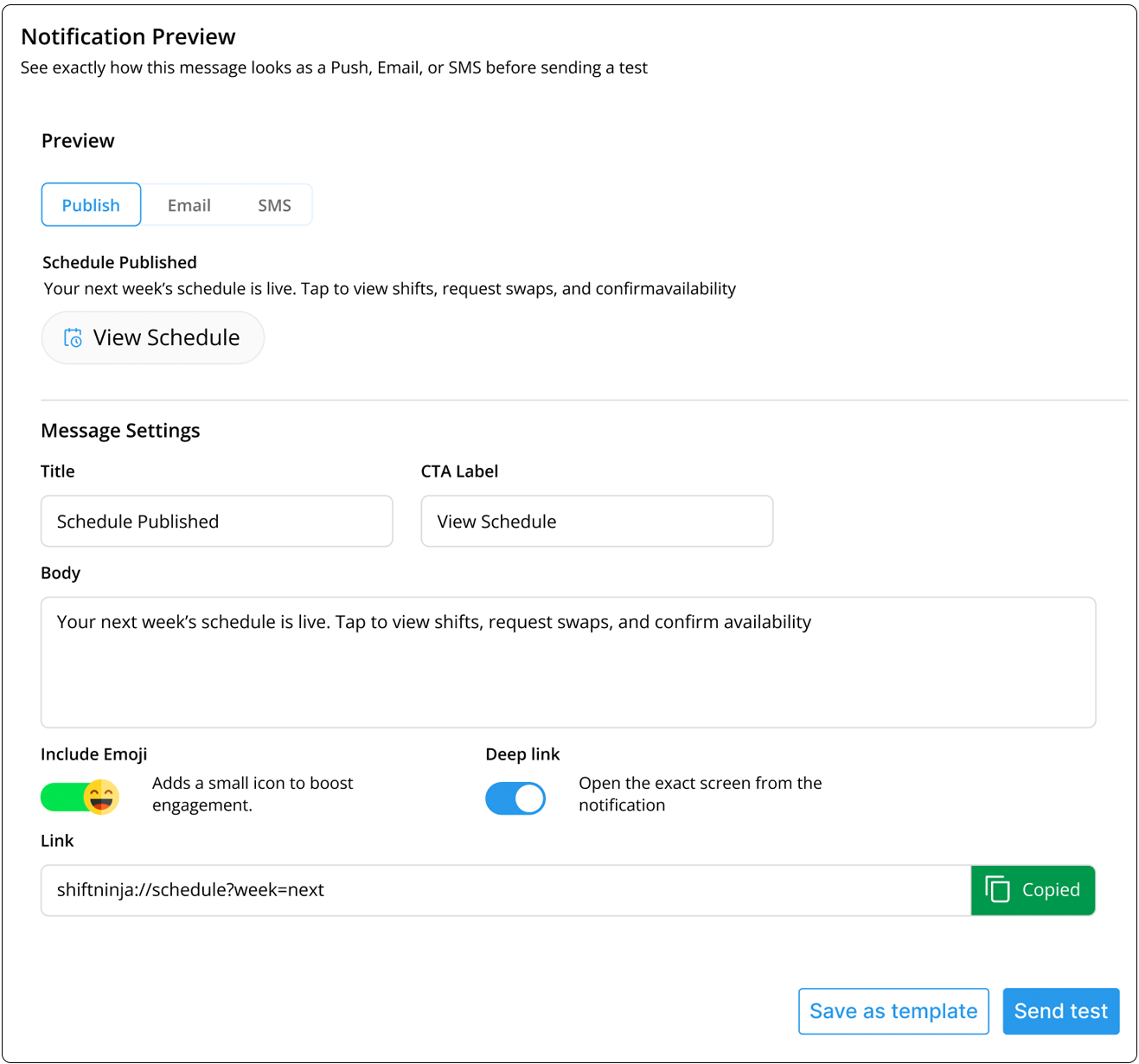Click the copy icon in the Link field

[x=997, y=889]
